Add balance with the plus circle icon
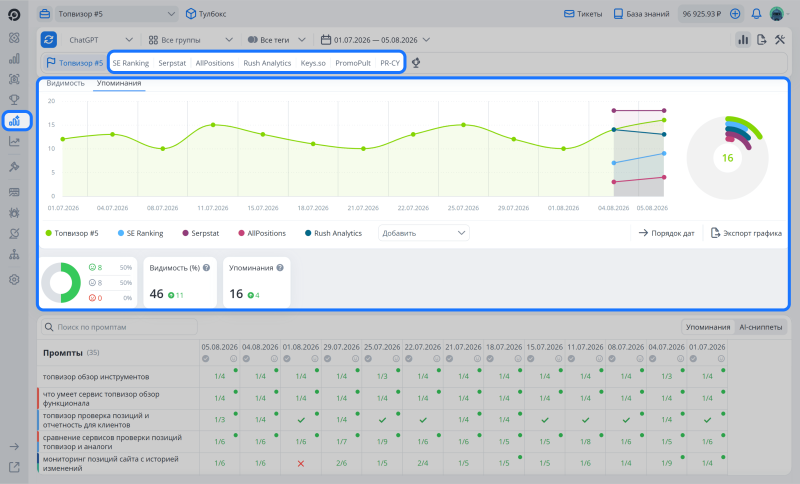This screenshot has width=800, height=484. 735,14
